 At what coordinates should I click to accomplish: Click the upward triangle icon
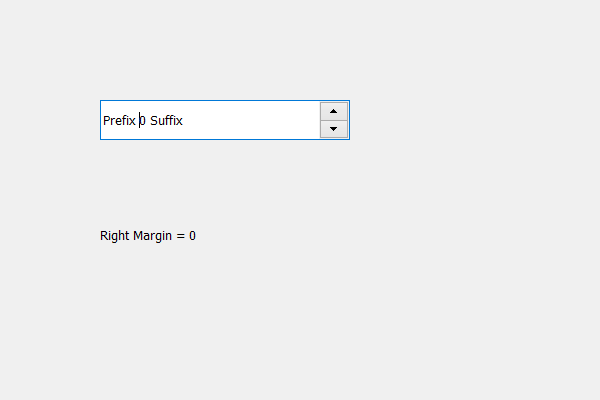pyautogui.click(x=333, y=111)
